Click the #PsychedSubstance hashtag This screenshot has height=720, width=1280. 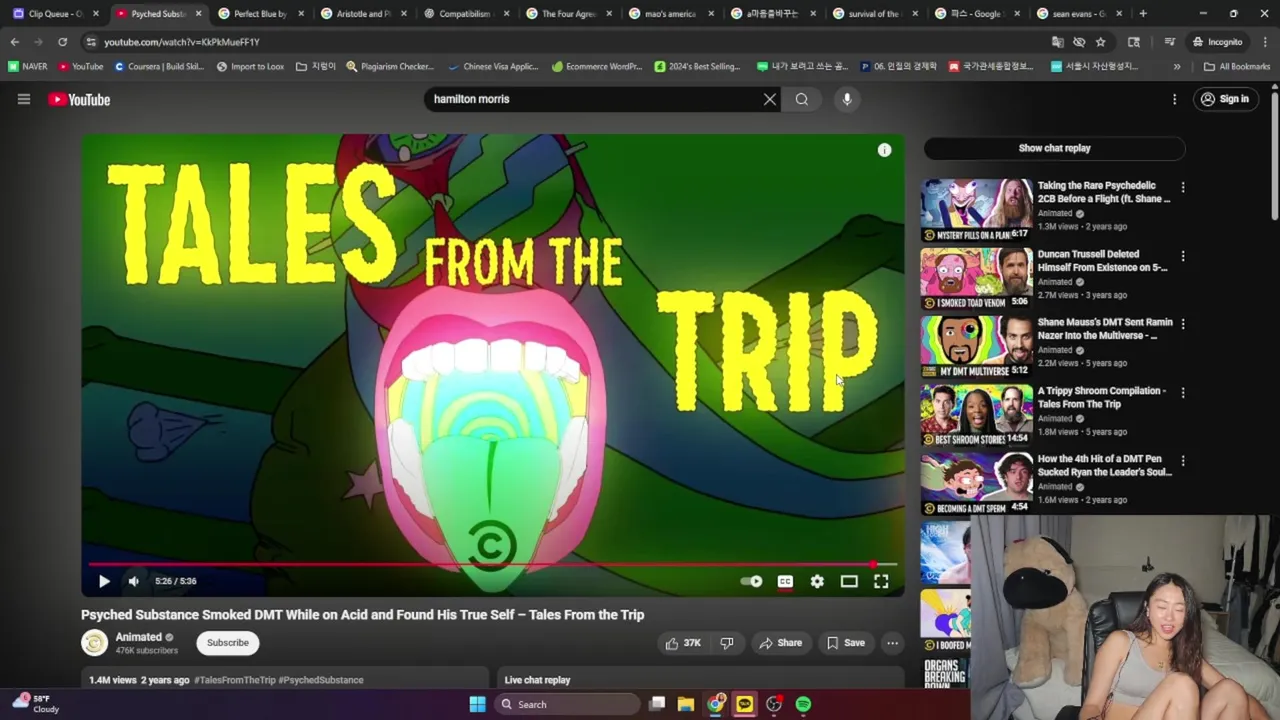pyautogui.click(x=321, y=680)
